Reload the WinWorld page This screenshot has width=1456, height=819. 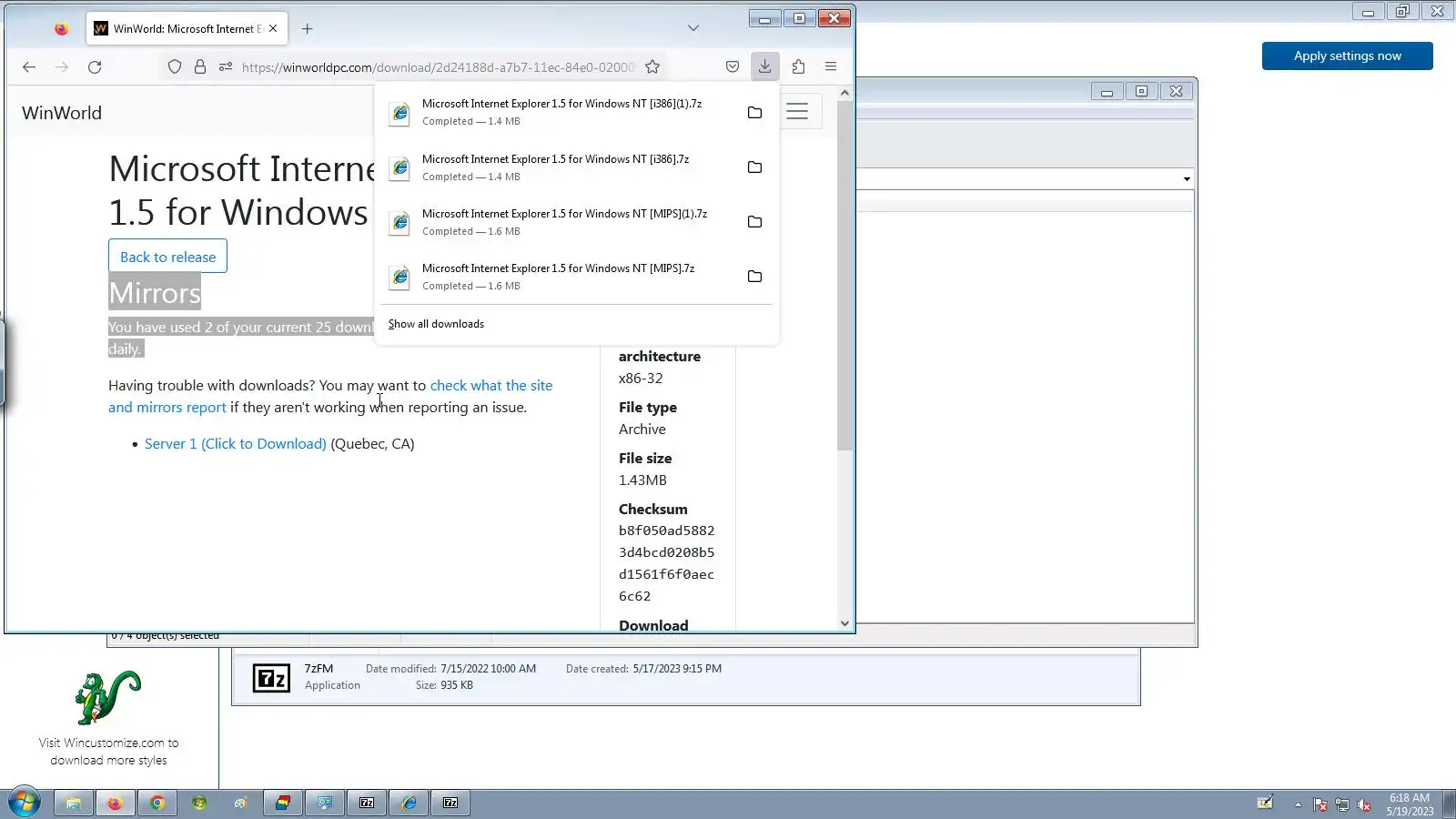point(95,66)
